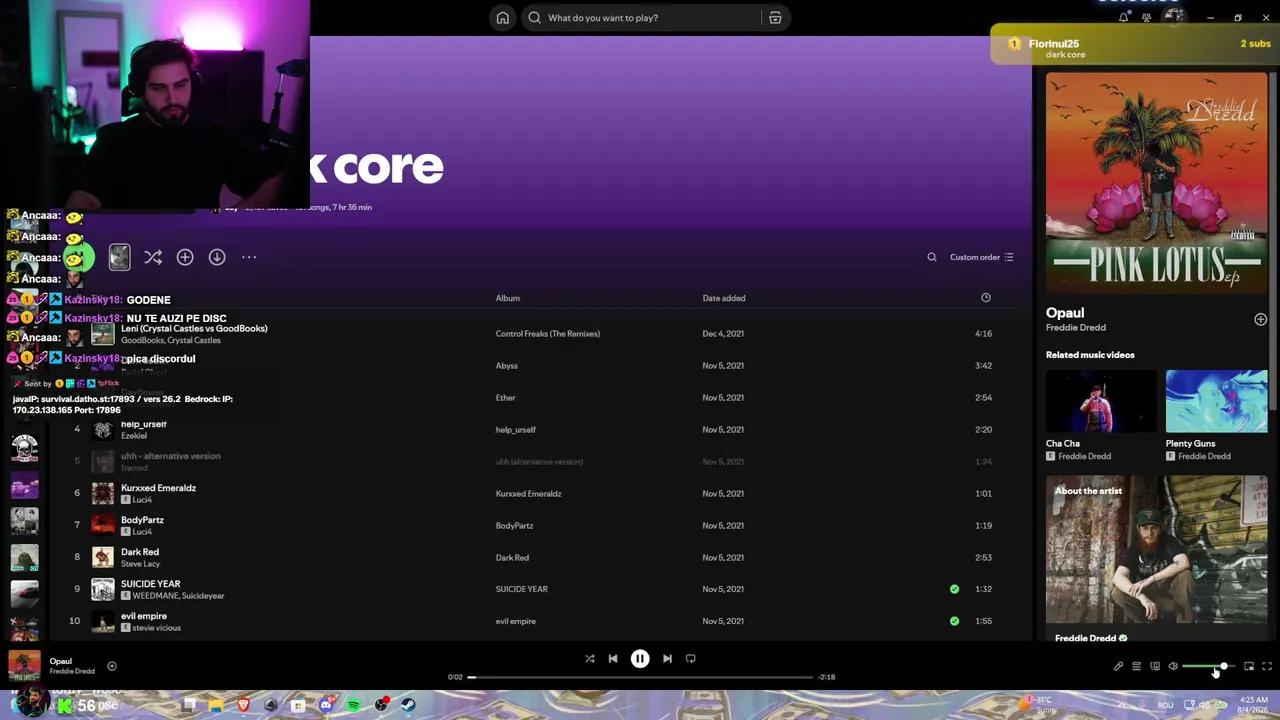This screenshot has height=720, width=1280.
Task: Sort tracks by Date added column
Action: point(724,298)
